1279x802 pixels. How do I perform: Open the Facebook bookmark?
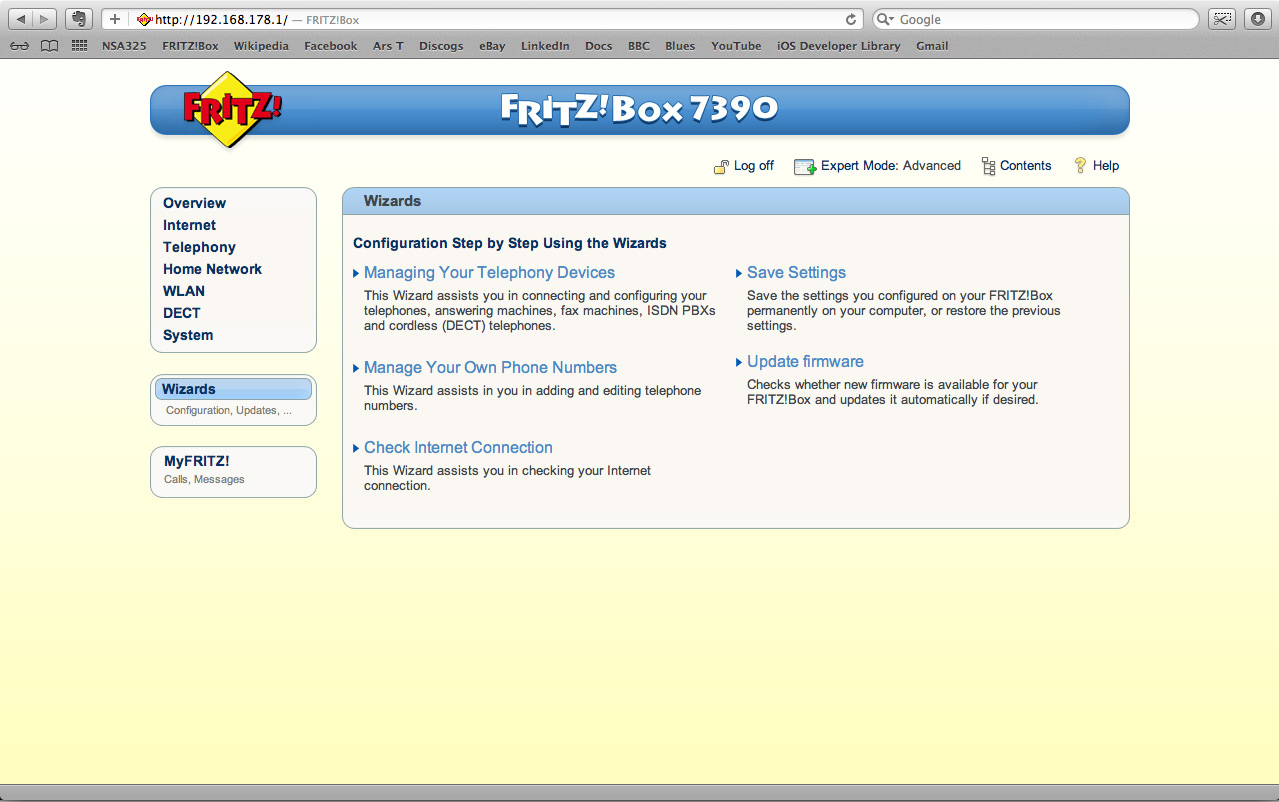click(x=331, y=46)
